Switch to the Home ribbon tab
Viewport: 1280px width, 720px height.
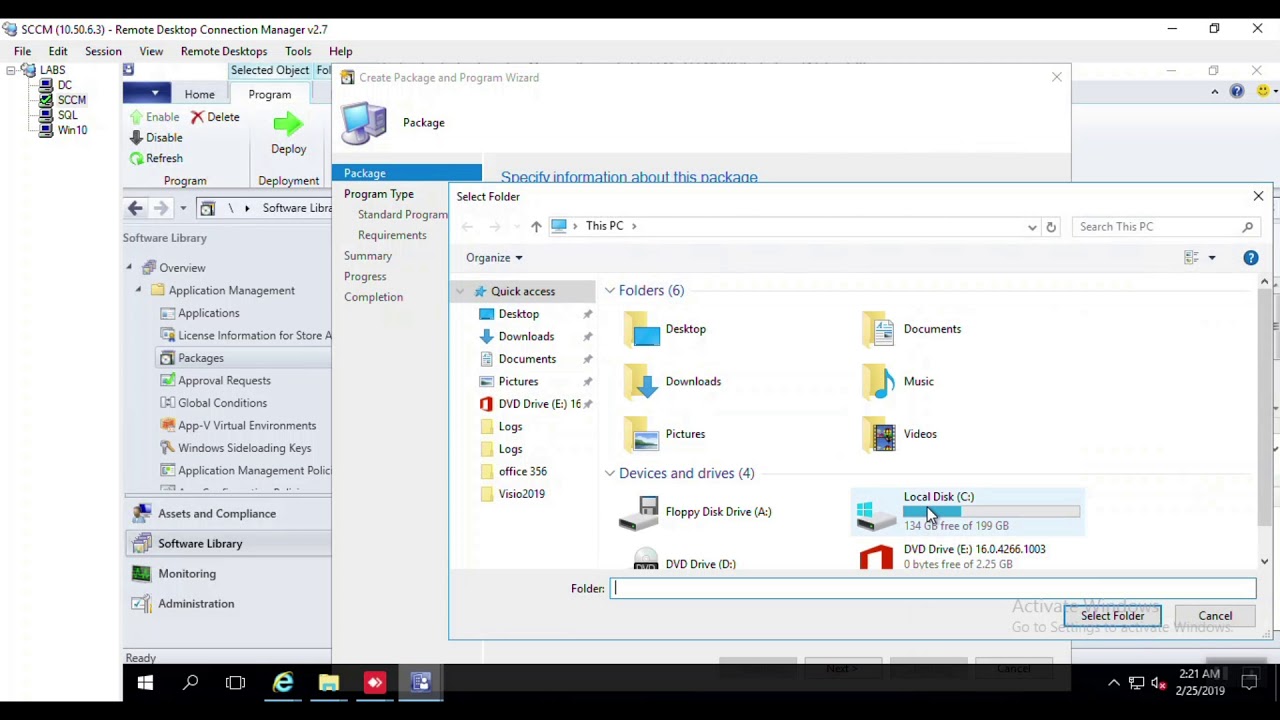(199, 94)
